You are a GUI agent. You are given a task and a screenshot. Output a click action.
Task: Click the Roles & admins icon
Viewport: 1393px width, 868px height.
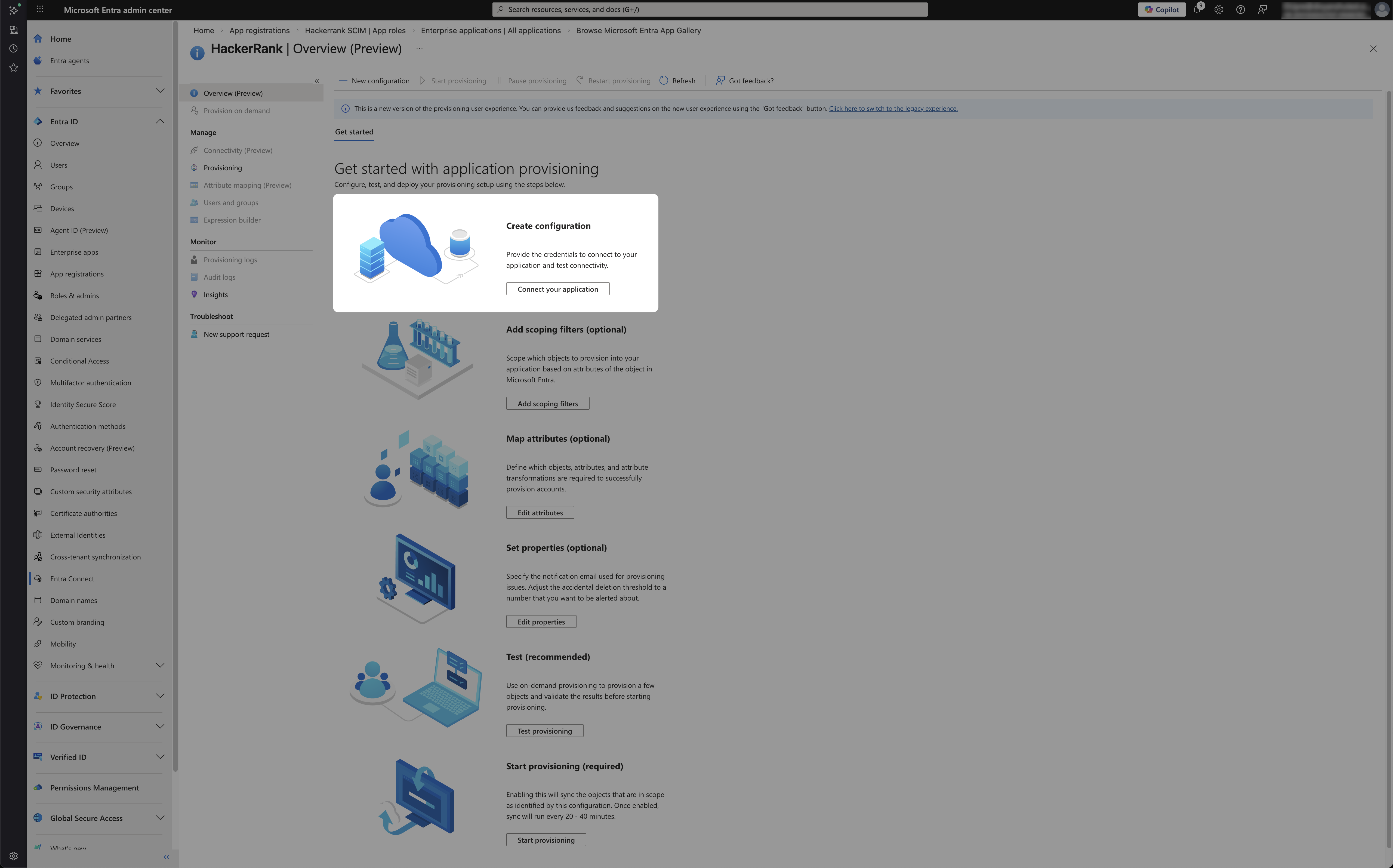[x=38, y=296]
